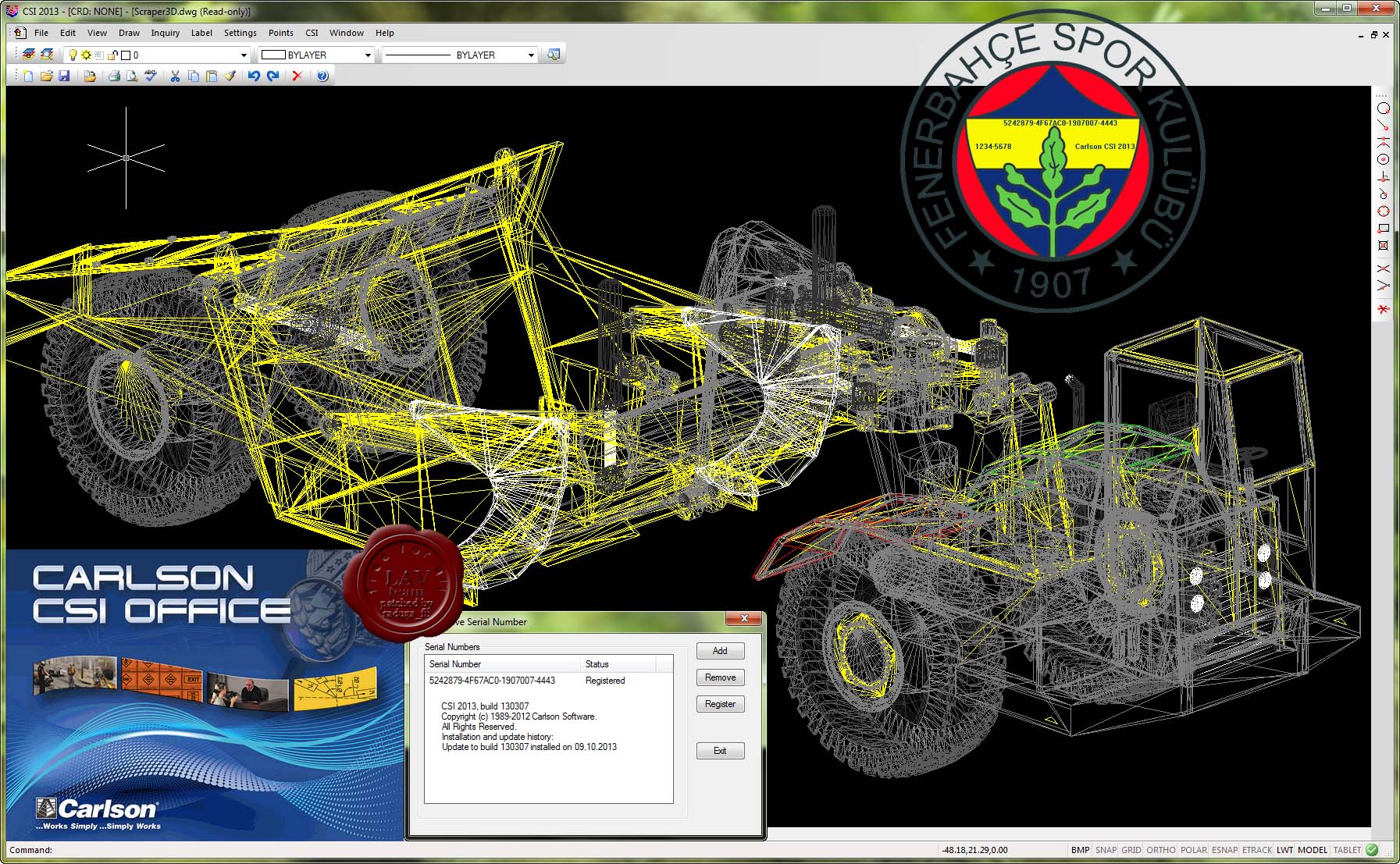Toggle POLAR tracking in status bar
Viewport: 1400px width, 864px height.
(1194, 850)
